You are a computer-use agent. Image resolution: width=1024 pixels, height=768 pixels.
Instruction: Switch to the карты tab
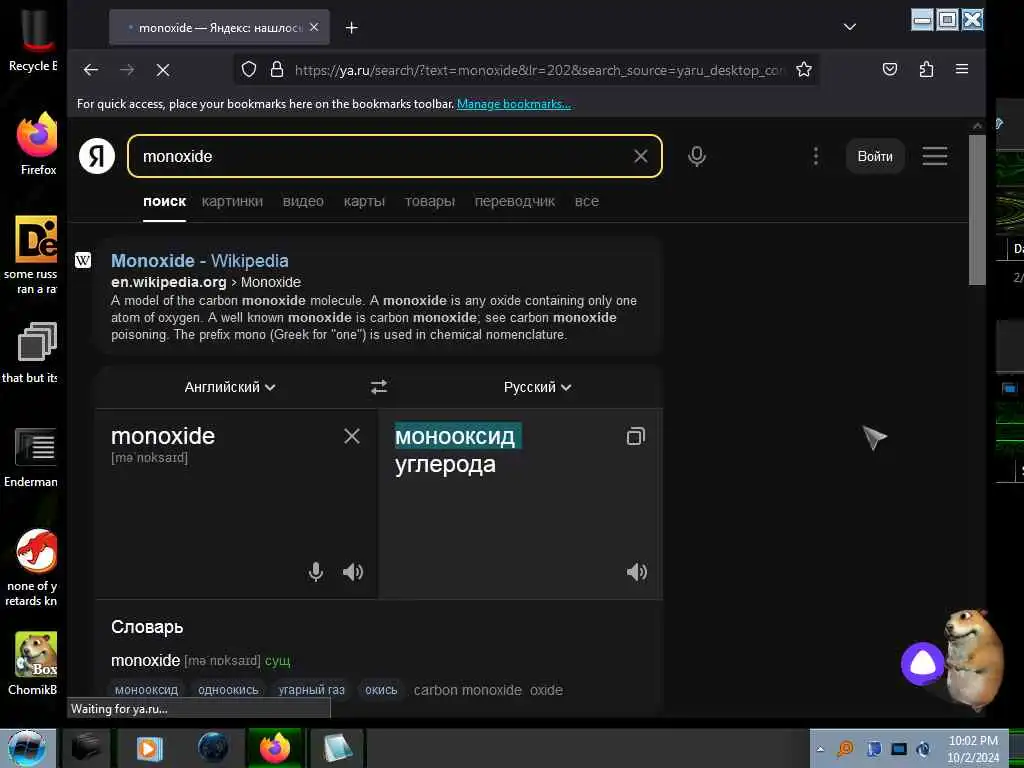[364, 201]
